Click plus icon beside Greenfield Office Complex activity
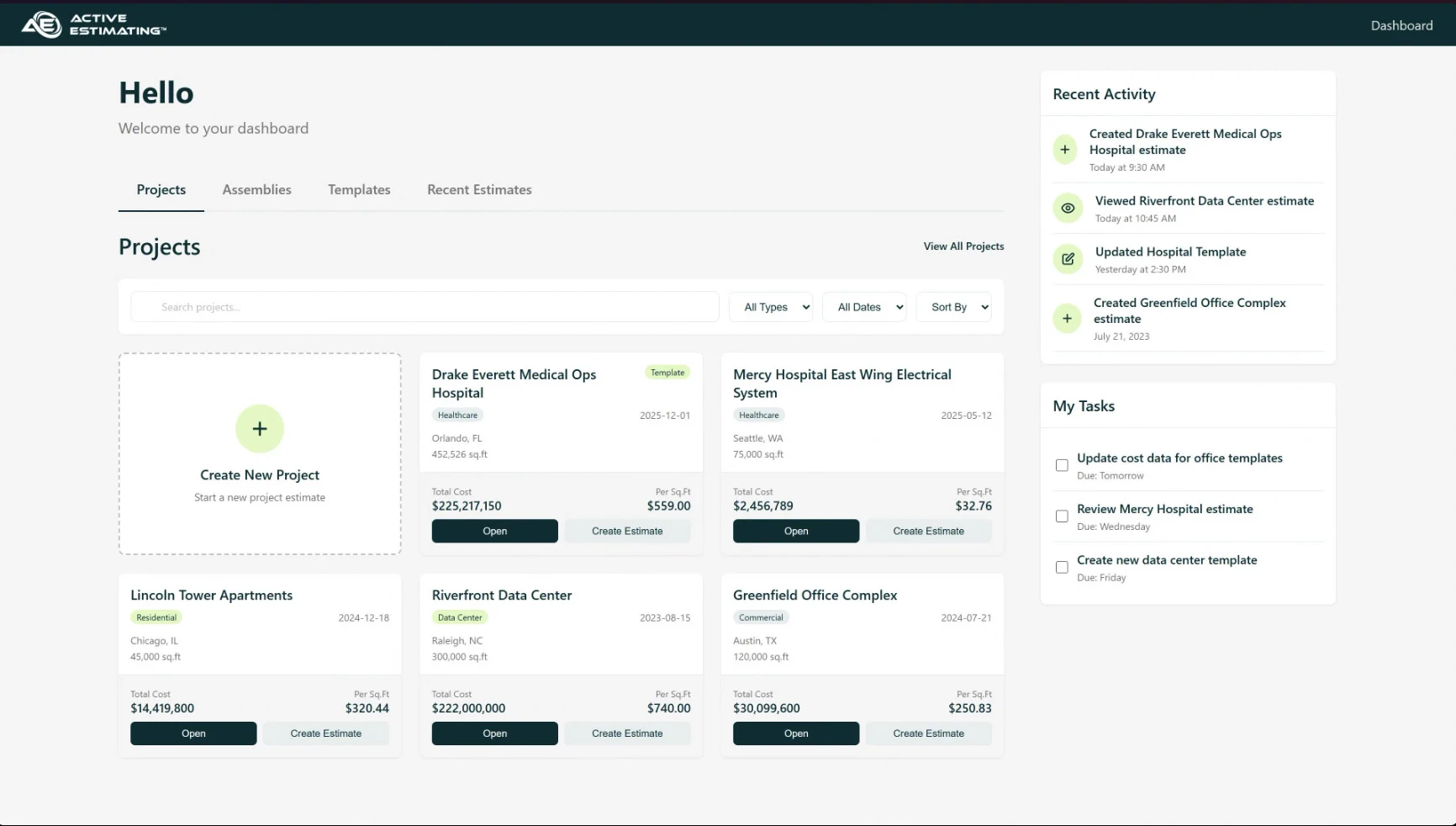The width and height of the screenshot is (1456, 826). (x=1067, y=319)
